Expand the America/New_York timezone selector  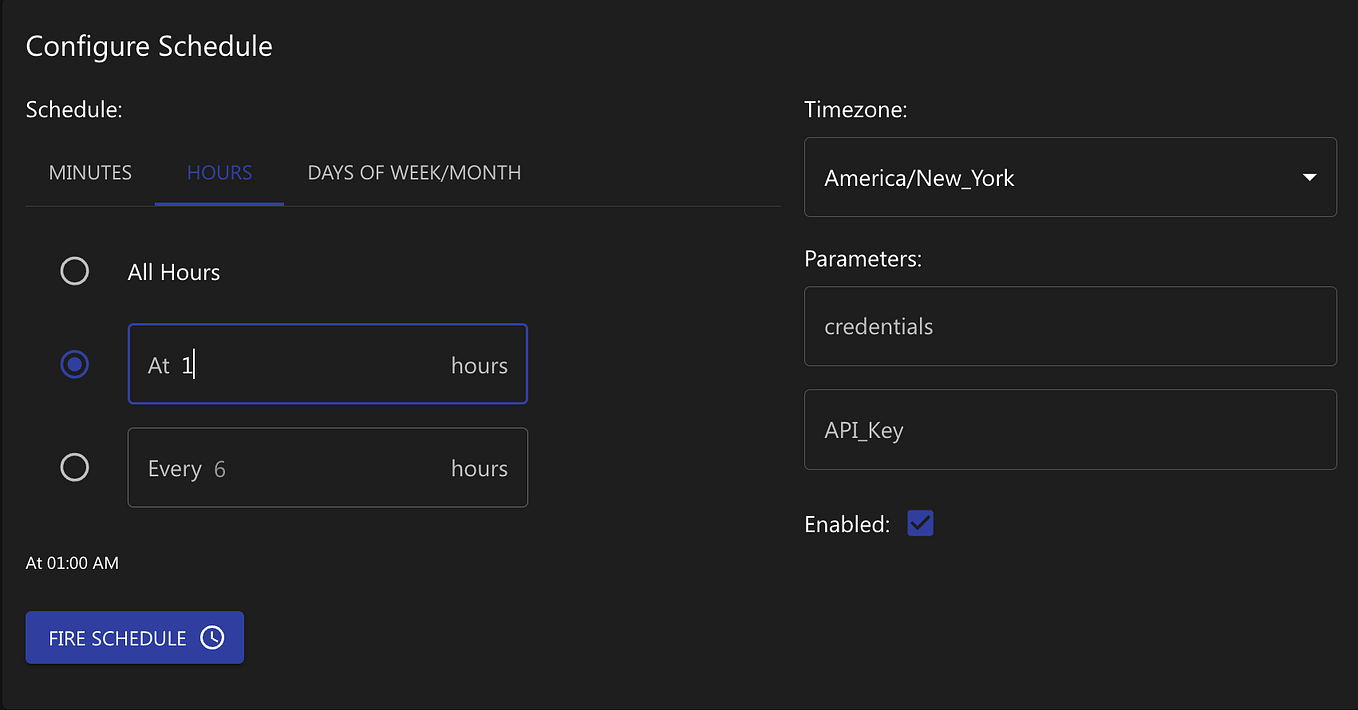1070,177
